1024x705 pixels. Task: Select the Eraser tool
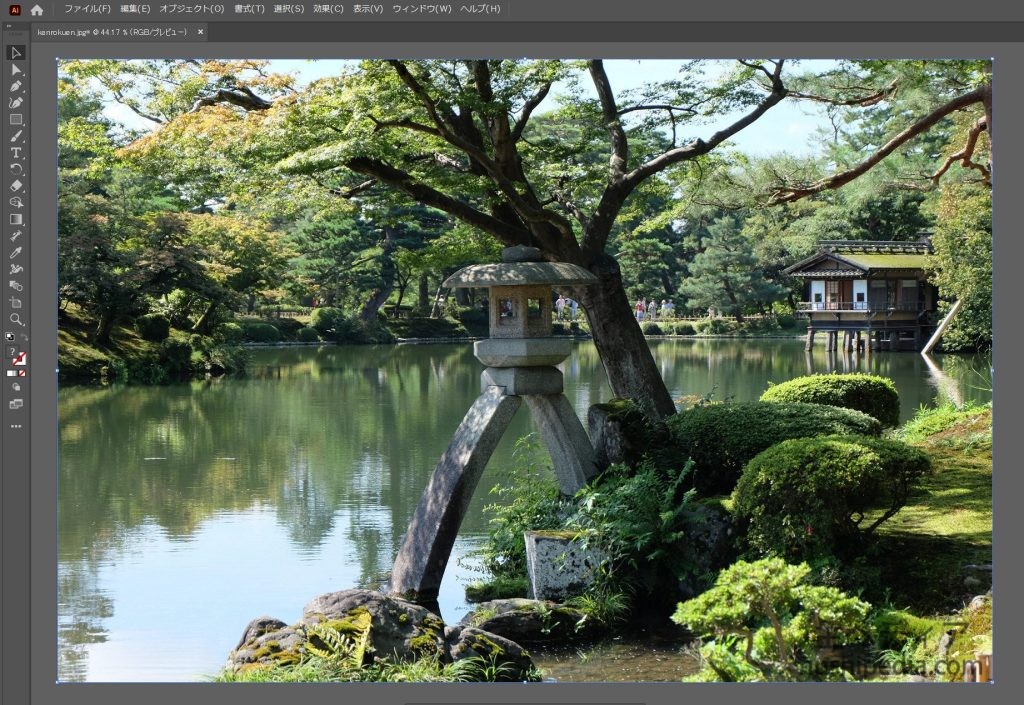pyautogui.click(x=16, y=186)
